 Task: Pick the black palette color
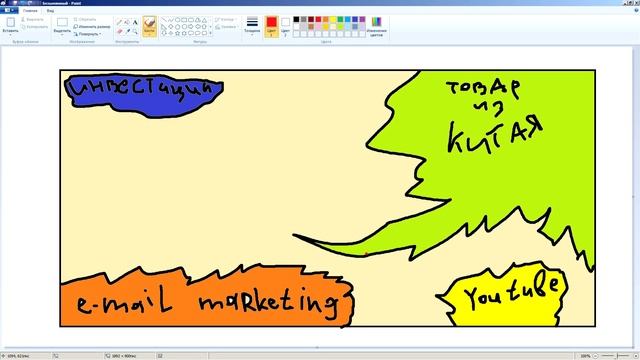coord(296,19)
